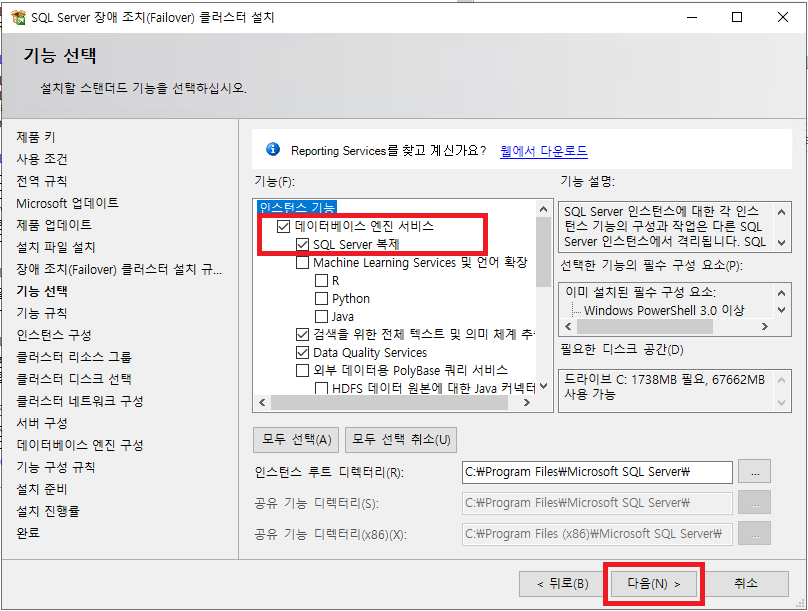Click the feature list vertical scrollbar thumb

click(543, 251)
